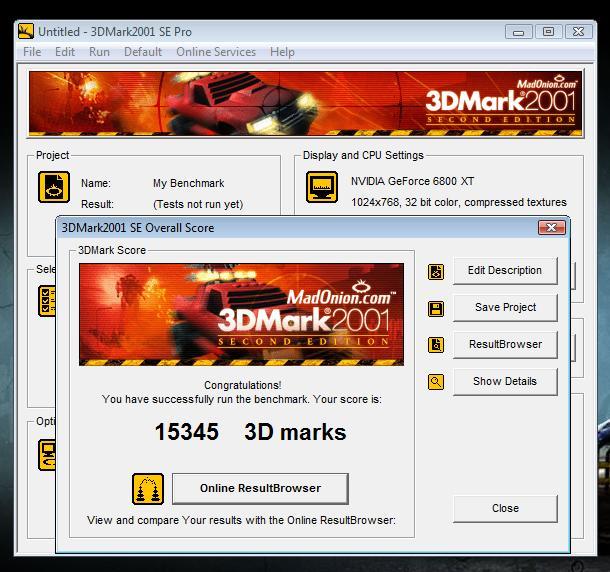
Task: Click the My Benchmark project name
Action: pyautogui.click(x=189, y=183)
